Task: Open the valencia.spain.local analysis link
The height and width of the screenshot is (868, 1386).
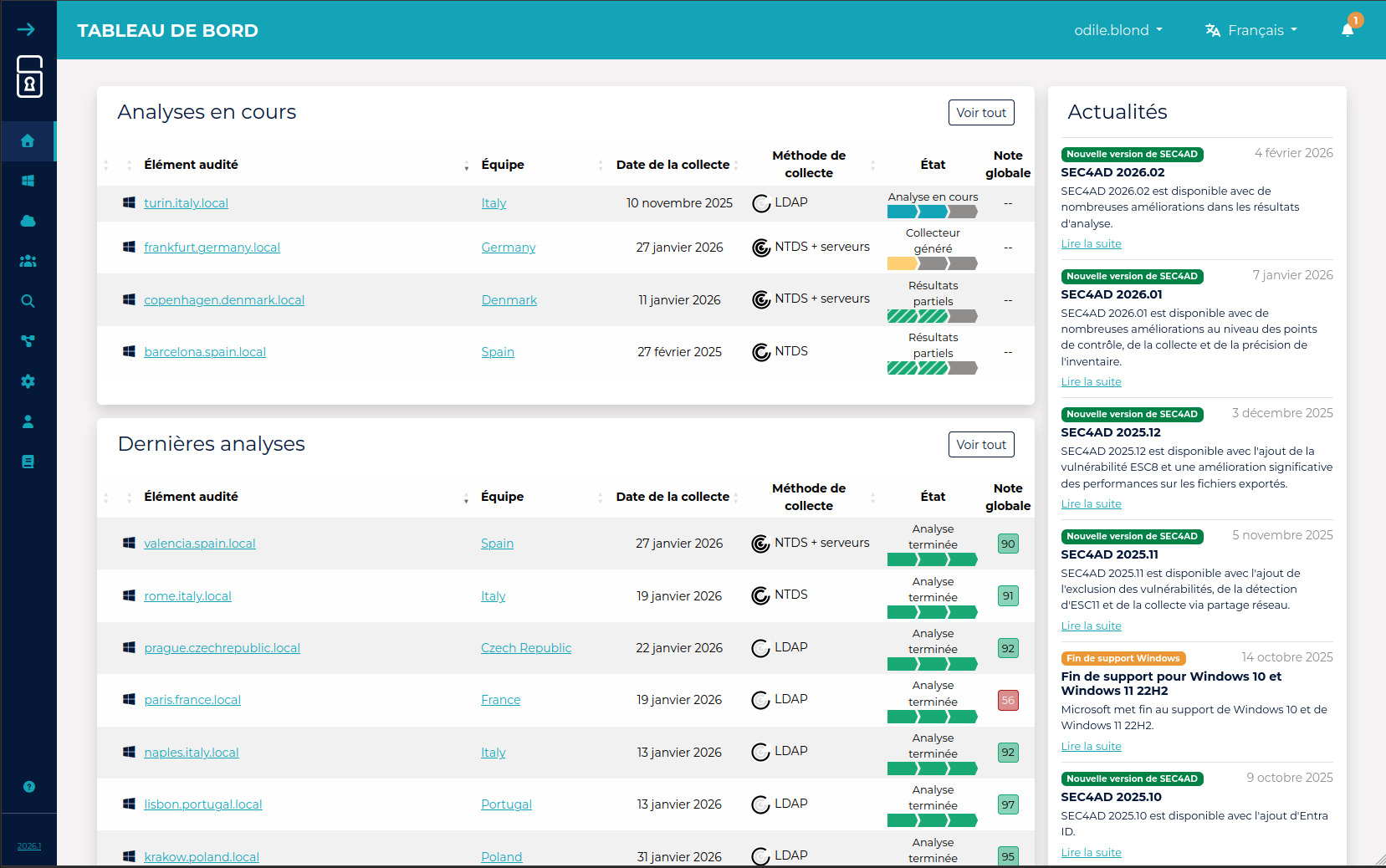Action: click(x=199, y=543)
